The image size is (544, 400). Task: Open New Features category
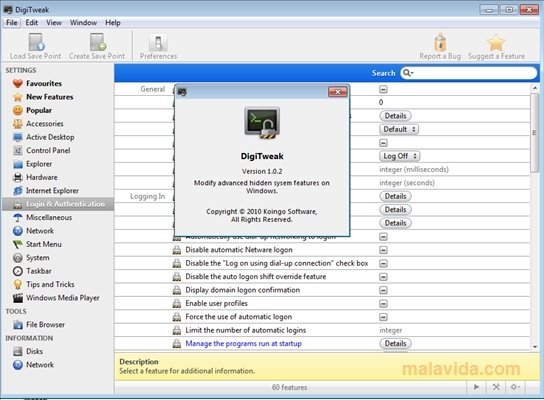point(50,97)
